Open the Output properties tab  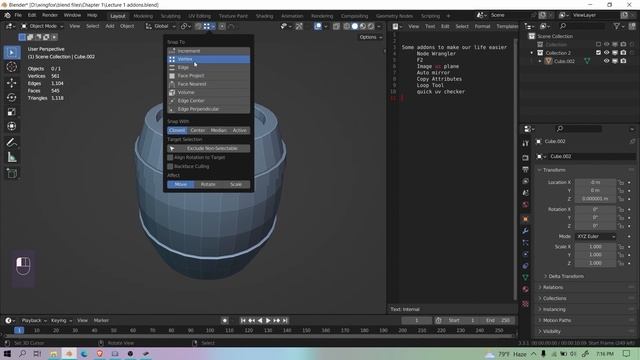pos(525,169)
